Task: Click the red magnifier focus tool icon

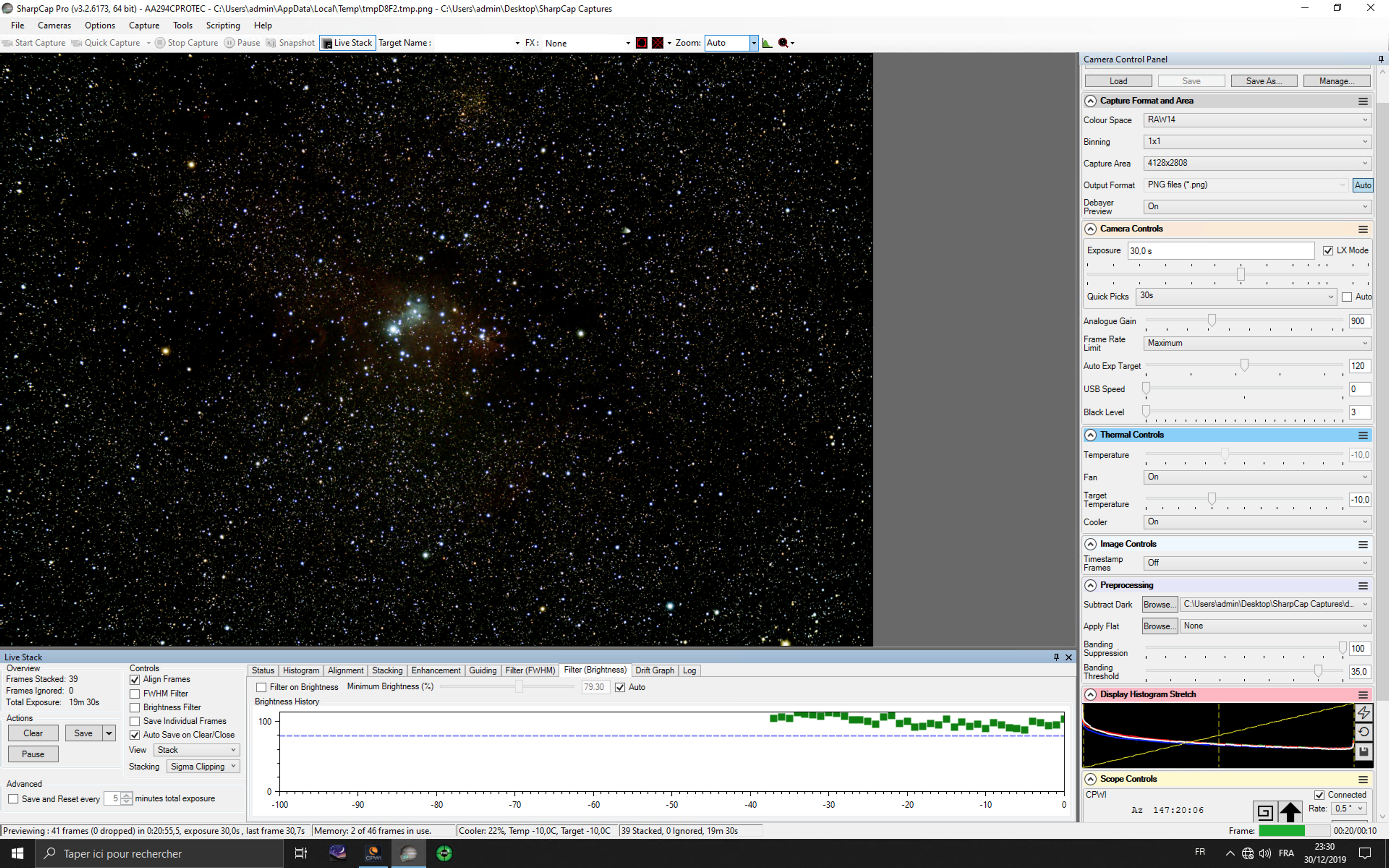Action: tap(783, 43)
